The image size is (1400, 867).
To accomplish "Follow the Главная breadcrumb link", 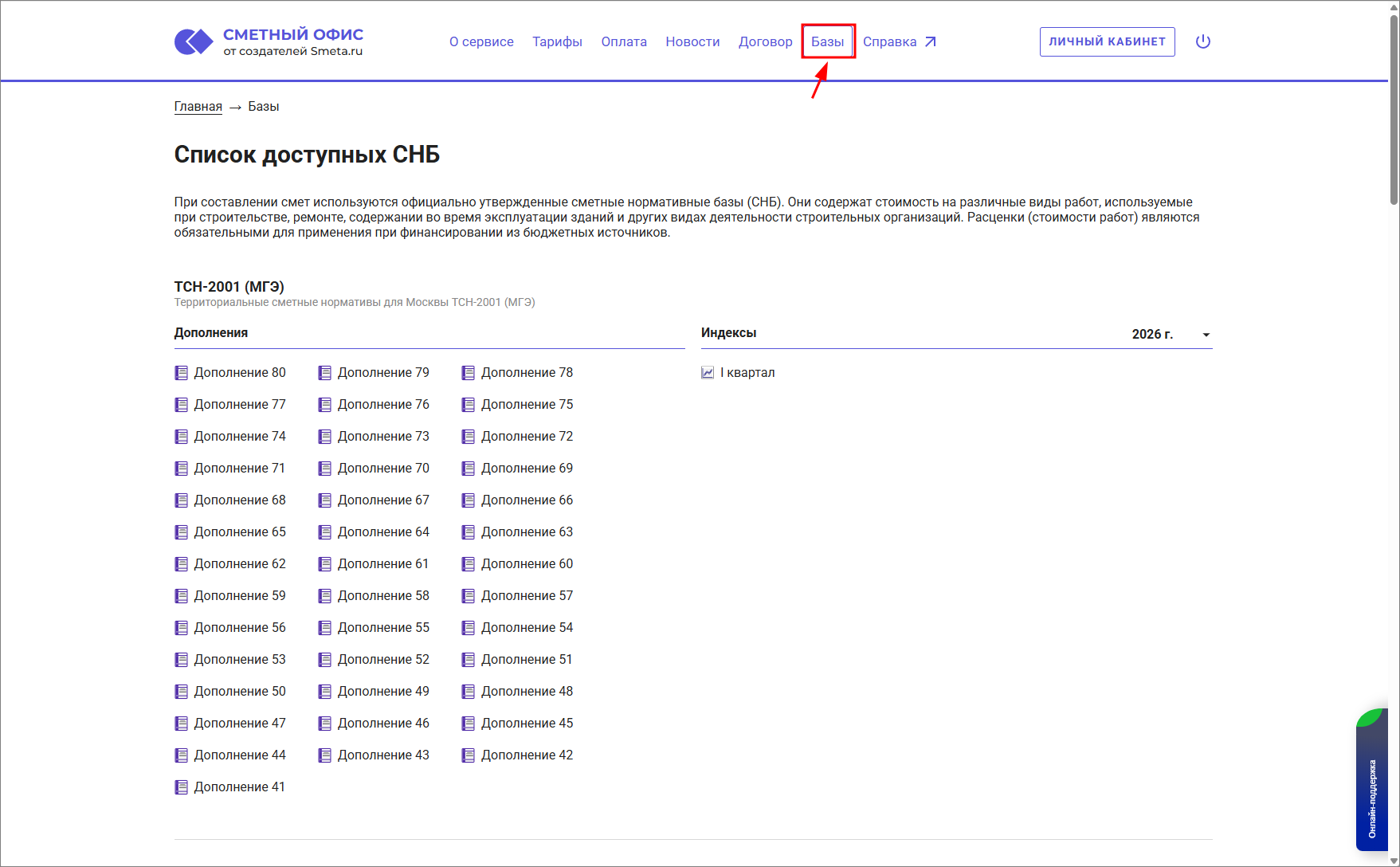I will (x=198, y=107).
